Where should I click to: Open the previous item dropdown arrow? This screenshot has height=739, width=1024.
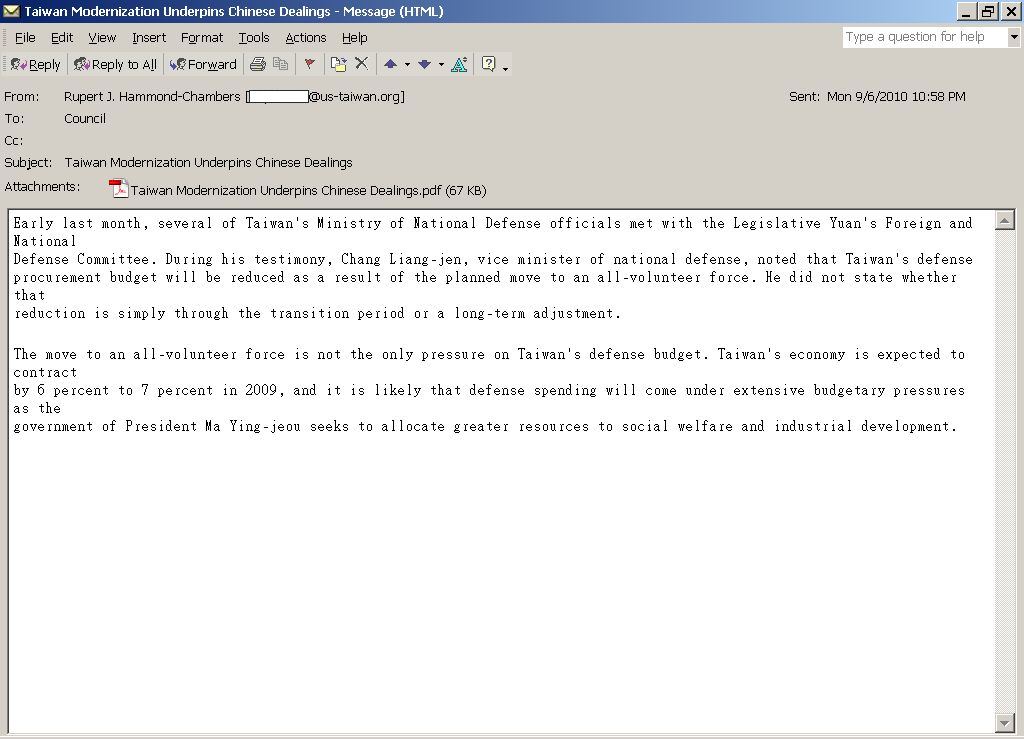tap(408, 65)
